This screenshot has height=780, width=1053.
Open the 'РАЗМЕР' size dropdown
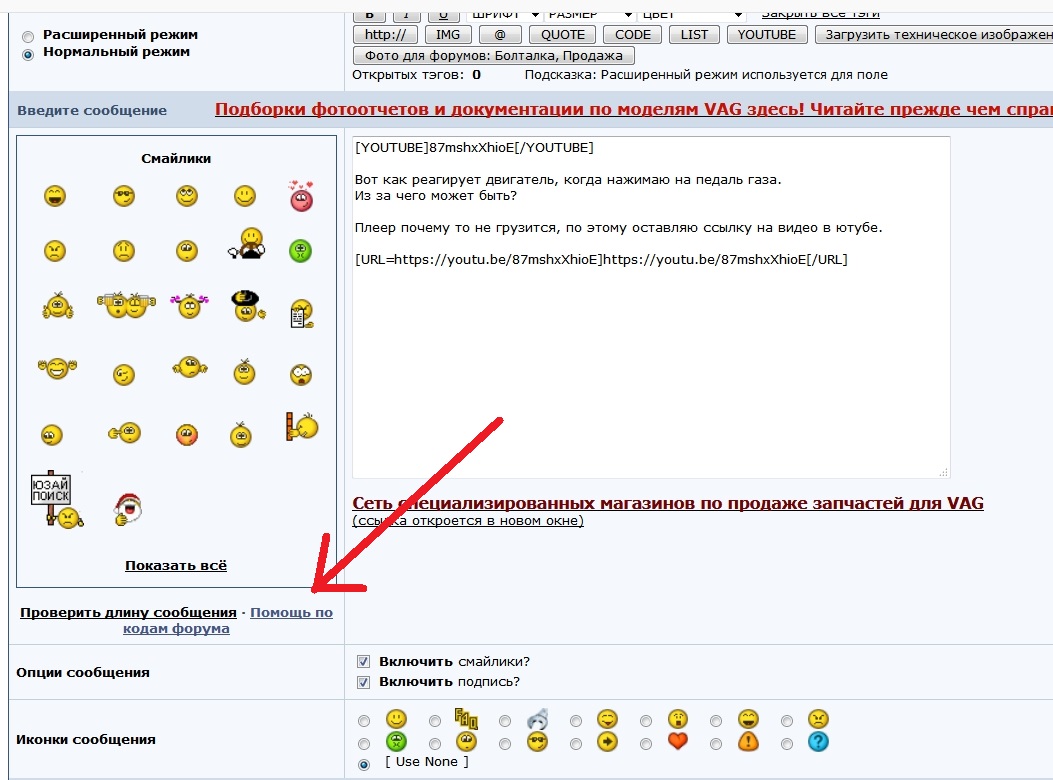[x=590, y=14]
